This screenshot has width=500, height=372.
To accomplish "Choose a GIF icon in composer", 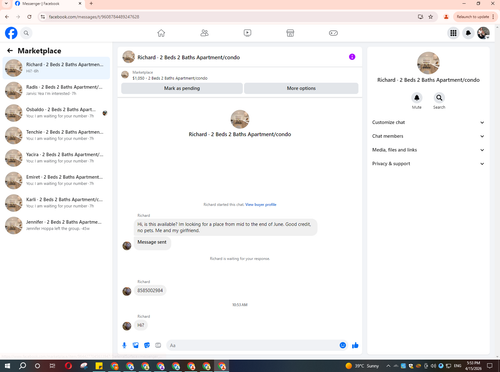I will coord(158,345).
